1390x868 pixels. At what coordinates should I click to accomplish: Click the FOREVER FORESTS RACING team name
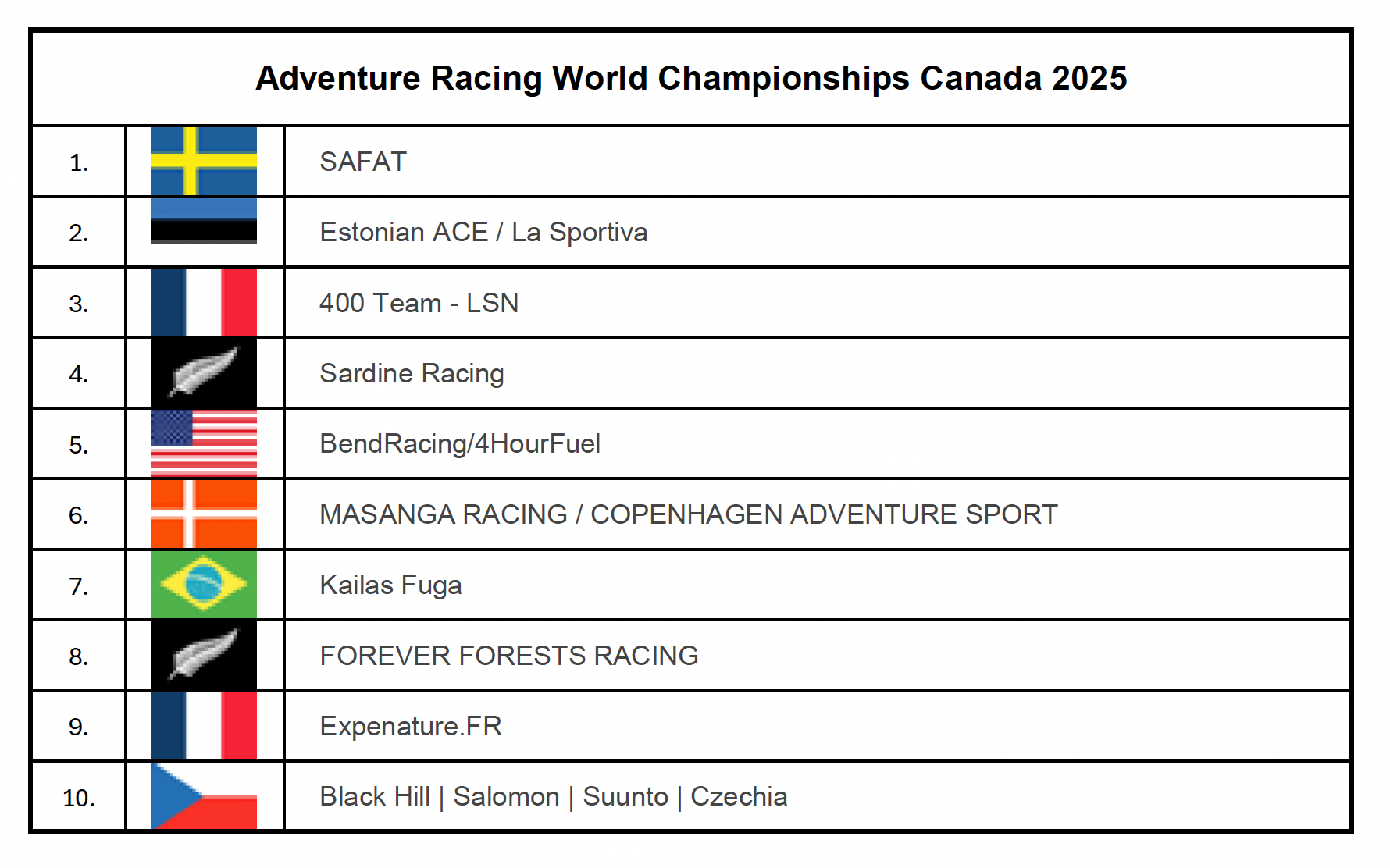tap(509, 656)
